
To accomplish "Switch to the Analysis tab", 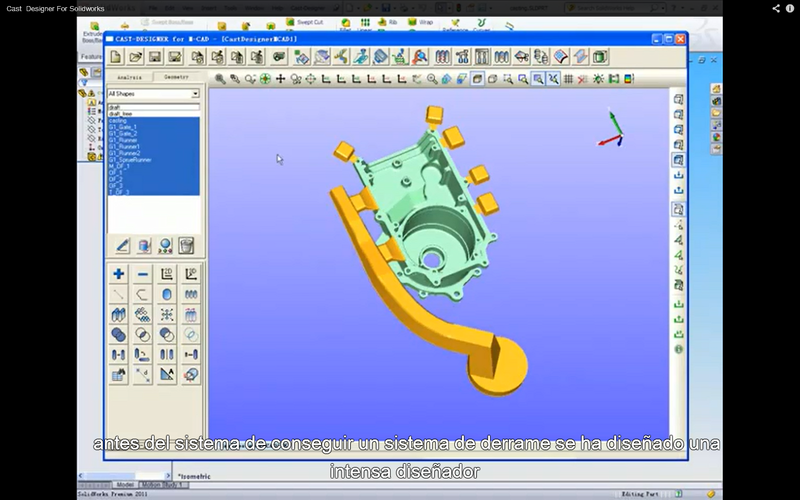I will pos(129,77).
